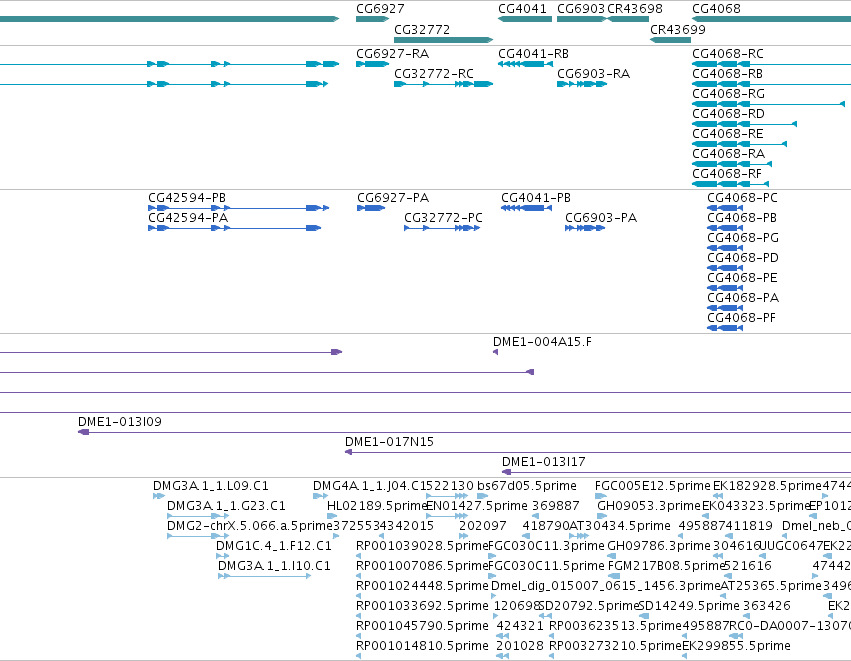Click EST DMG2-chrX.5.066.a.5prime
Viewport: 851px width, 661px height.
click(x=198, y=536)
